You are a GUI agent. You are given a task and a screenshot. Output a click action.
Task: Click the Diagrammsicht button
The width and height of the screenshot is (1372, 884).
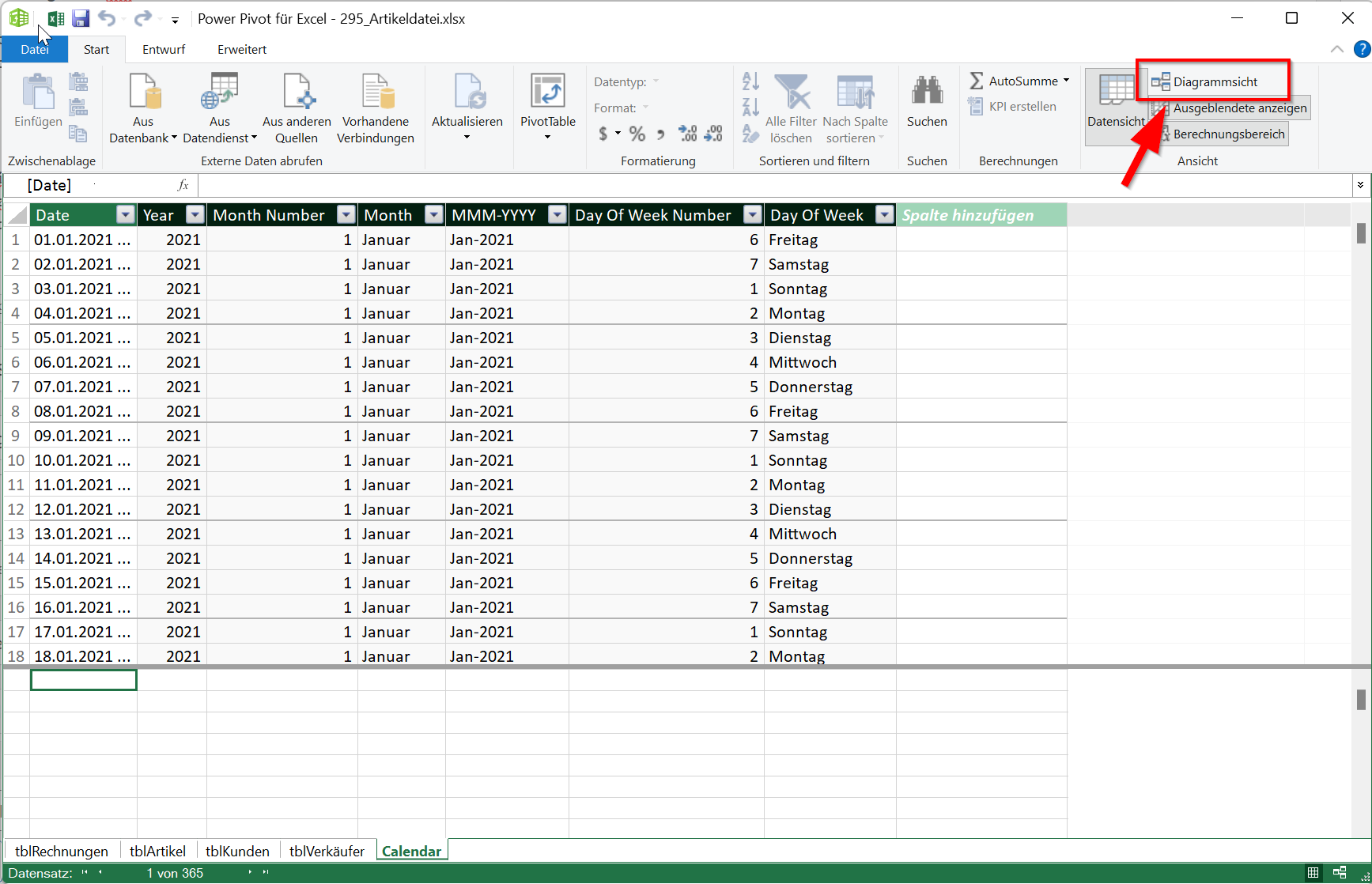point(1205,81)
